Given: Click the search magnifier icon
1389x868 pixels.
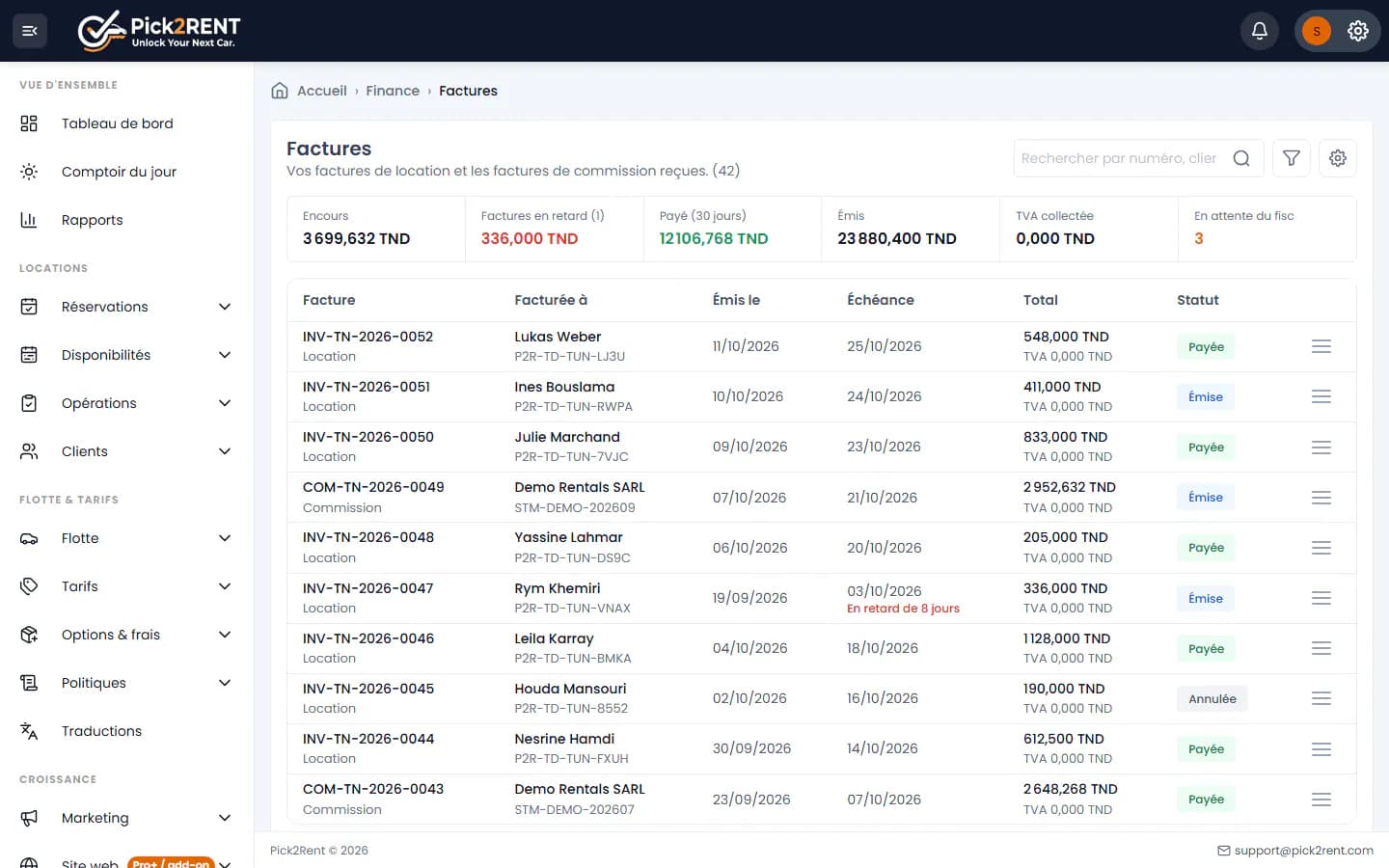Looking at the screenshot, I should coord(1241,158).
